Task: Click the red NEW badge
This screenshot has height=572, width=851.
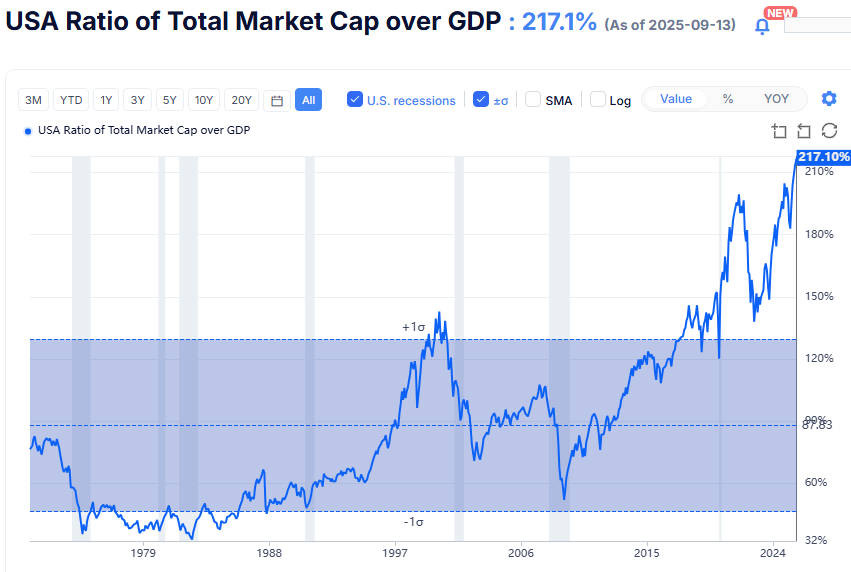Action: [x=780, y=12]
